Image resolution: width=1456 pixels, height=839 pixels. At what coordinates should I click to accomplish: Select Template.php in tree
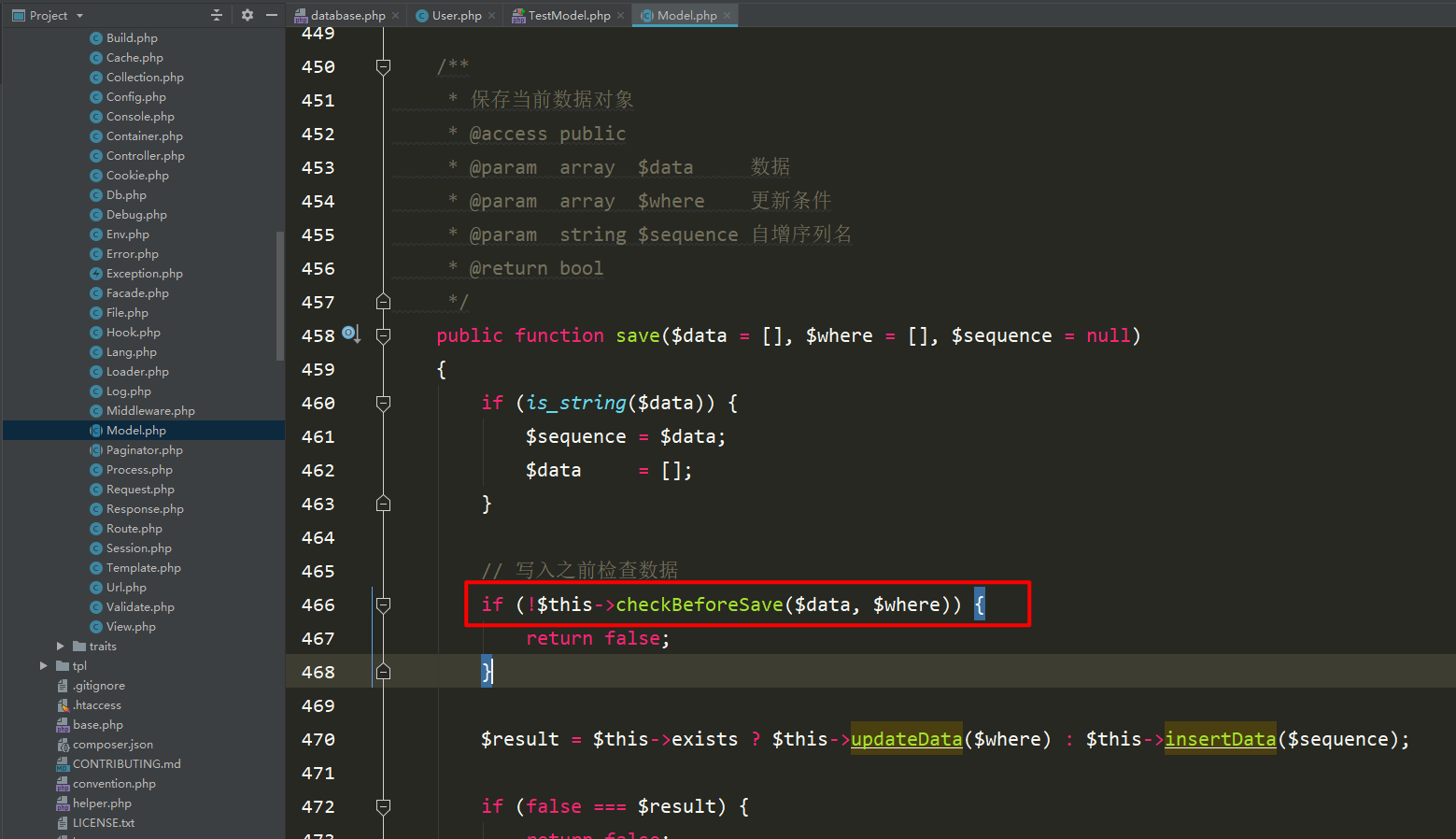tap(144, 568)
